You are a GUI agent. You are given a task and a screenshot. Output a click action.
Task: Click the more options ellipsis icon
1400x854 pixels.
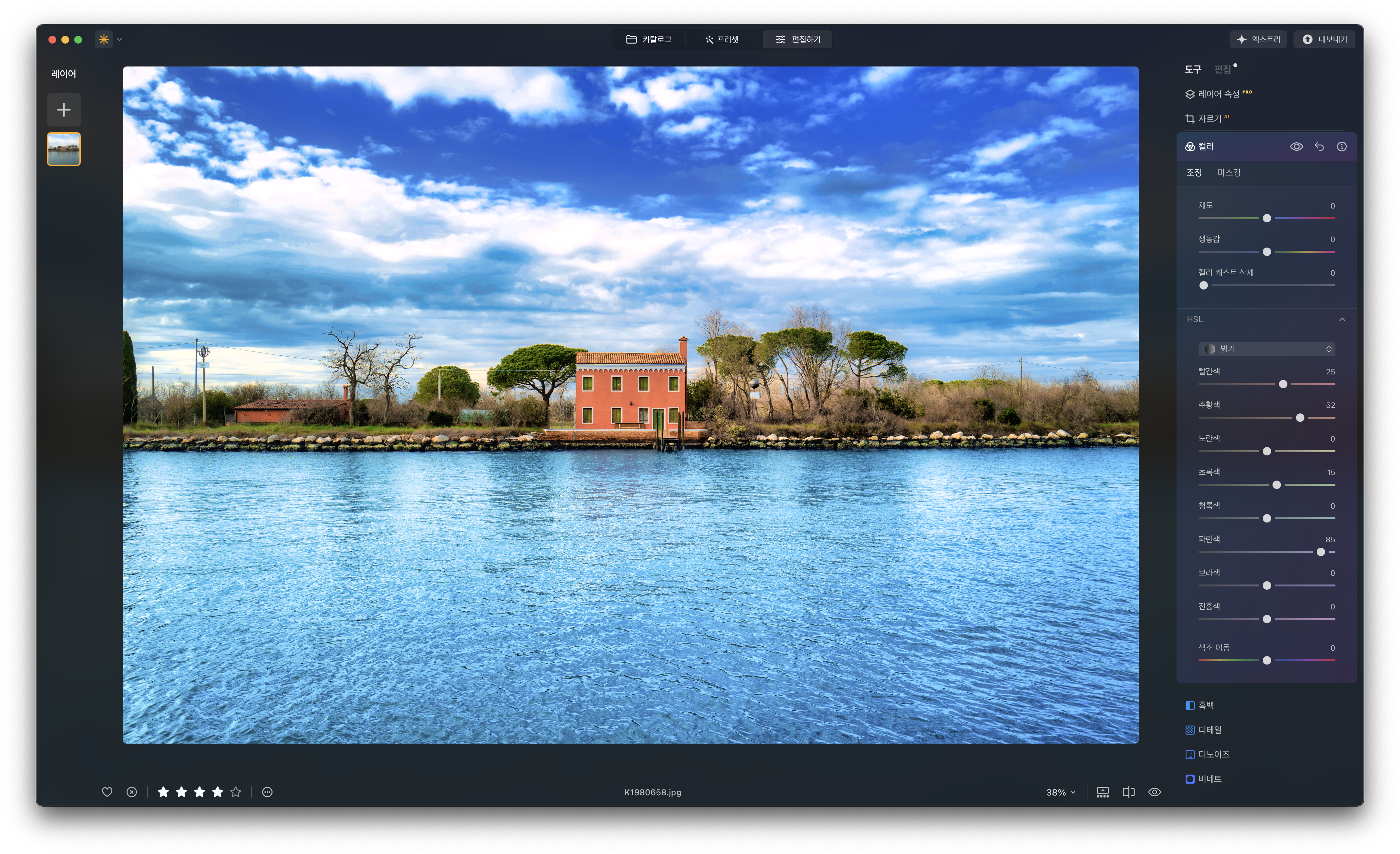[x=267, y=791]
